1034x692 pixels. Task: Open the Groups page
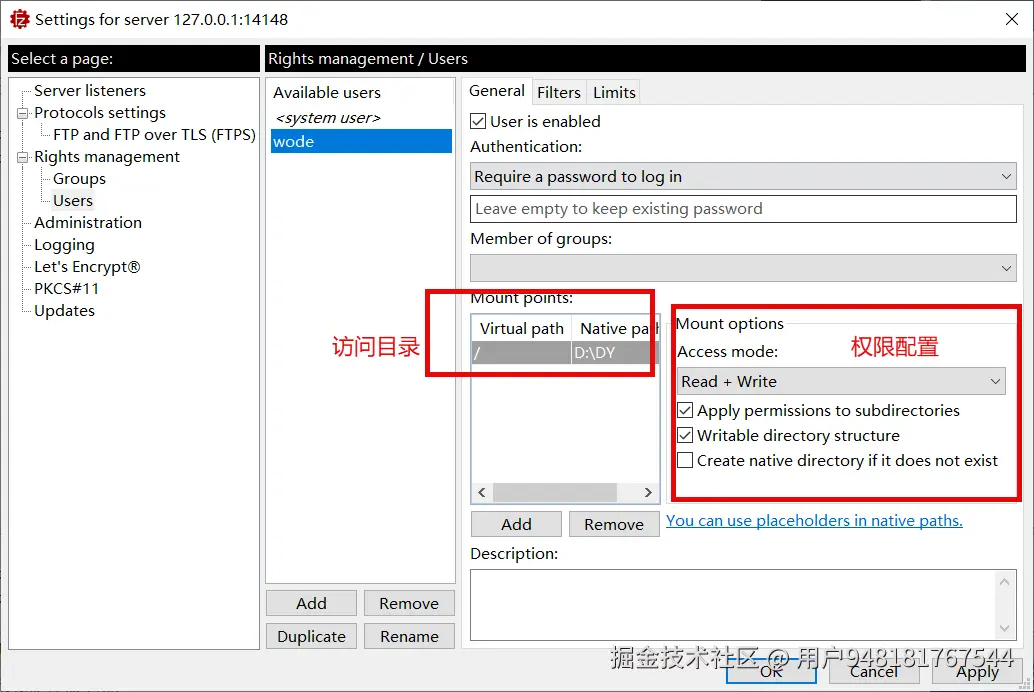79,179
